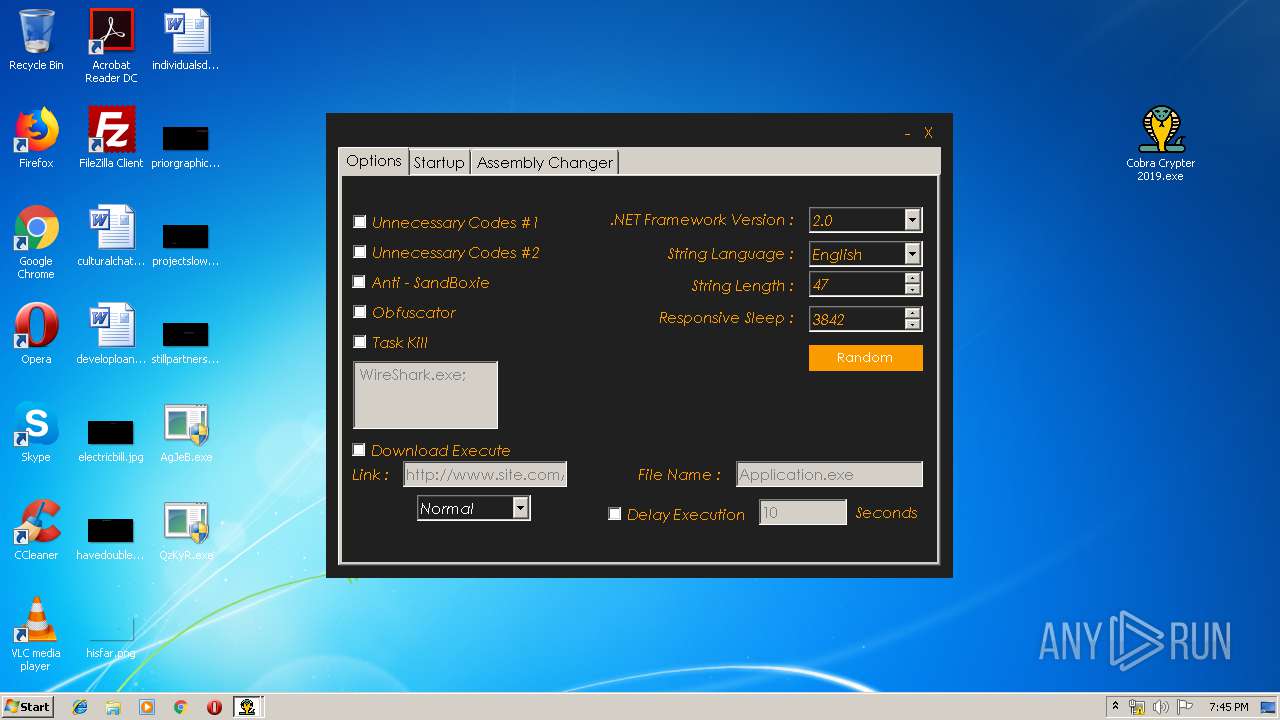
Task: Decrease the String Length value
Action: (912, 290)
